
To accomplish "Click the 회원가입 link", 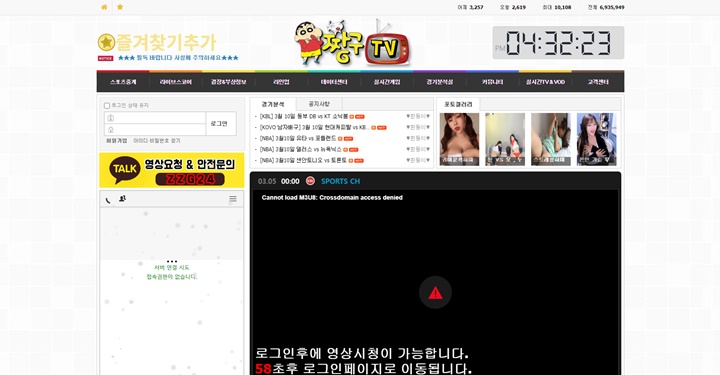I will point(117,141).
